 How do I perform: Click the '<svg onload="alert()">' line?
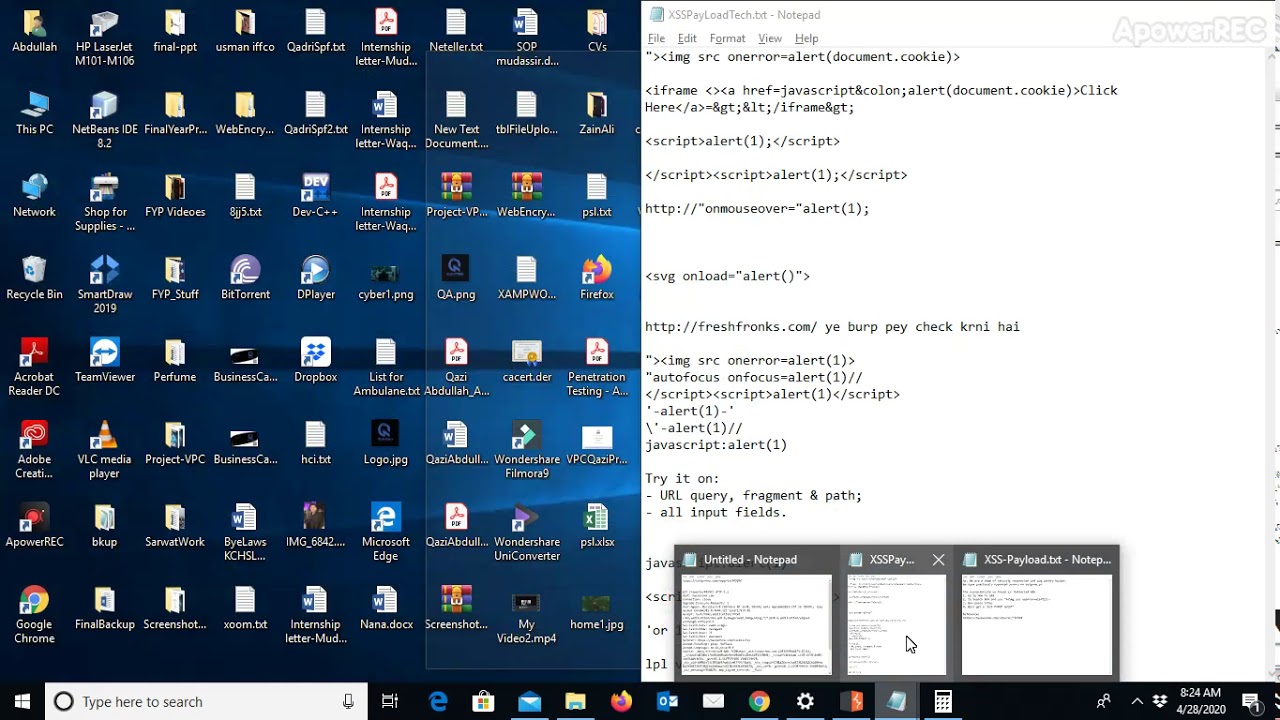coord(727,276)
